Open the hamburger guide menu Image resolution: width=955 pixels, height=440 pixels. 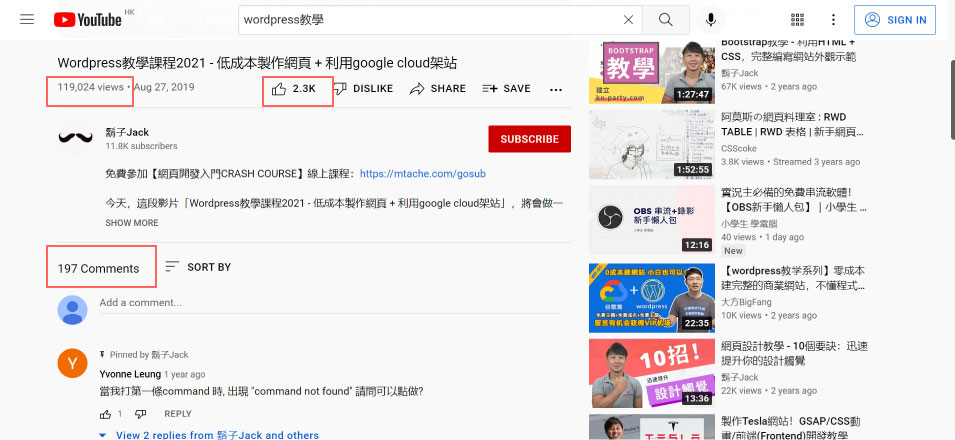click(x=27, y=20)
